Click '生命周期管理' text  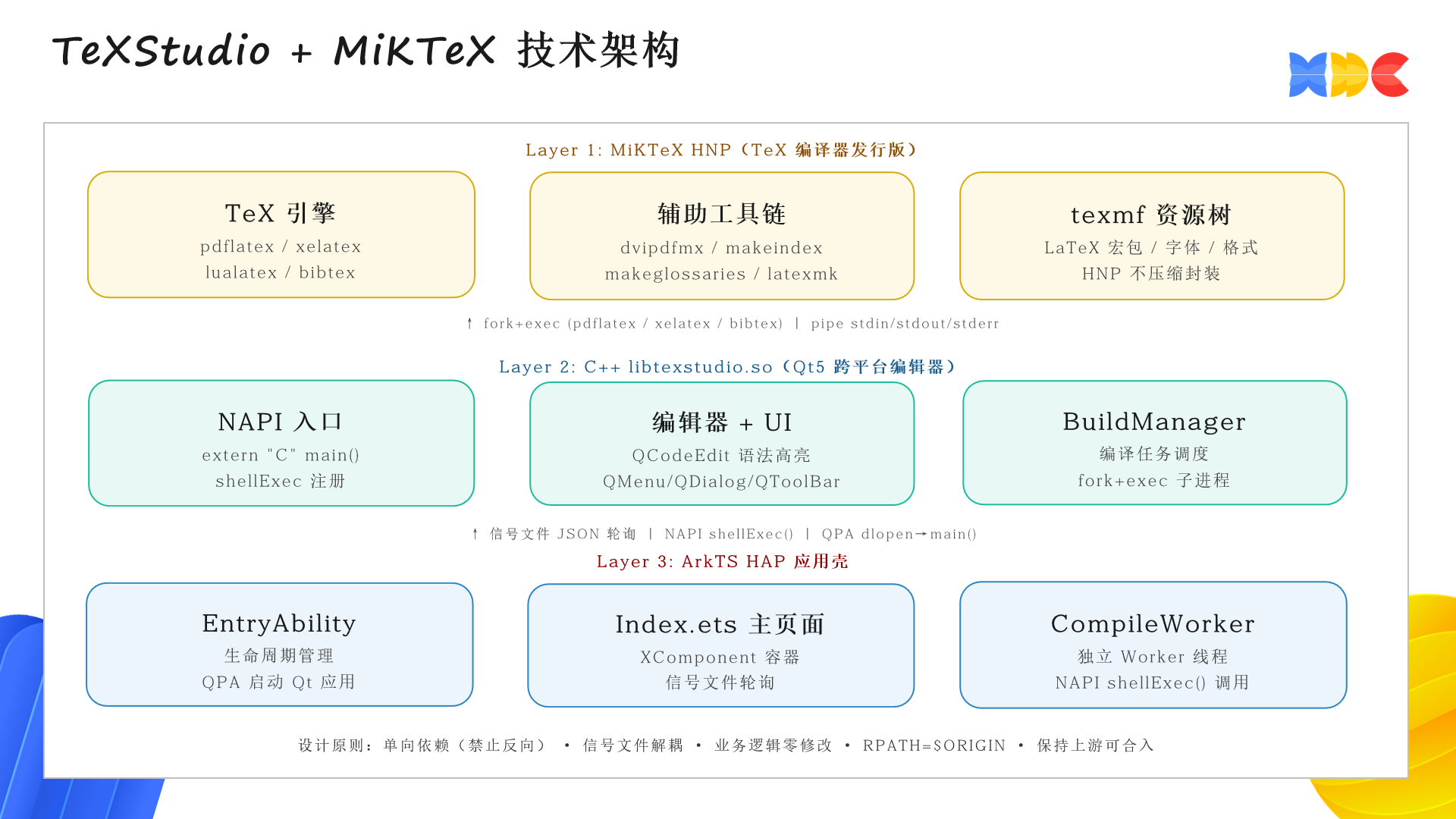click(x=279, y=655)
